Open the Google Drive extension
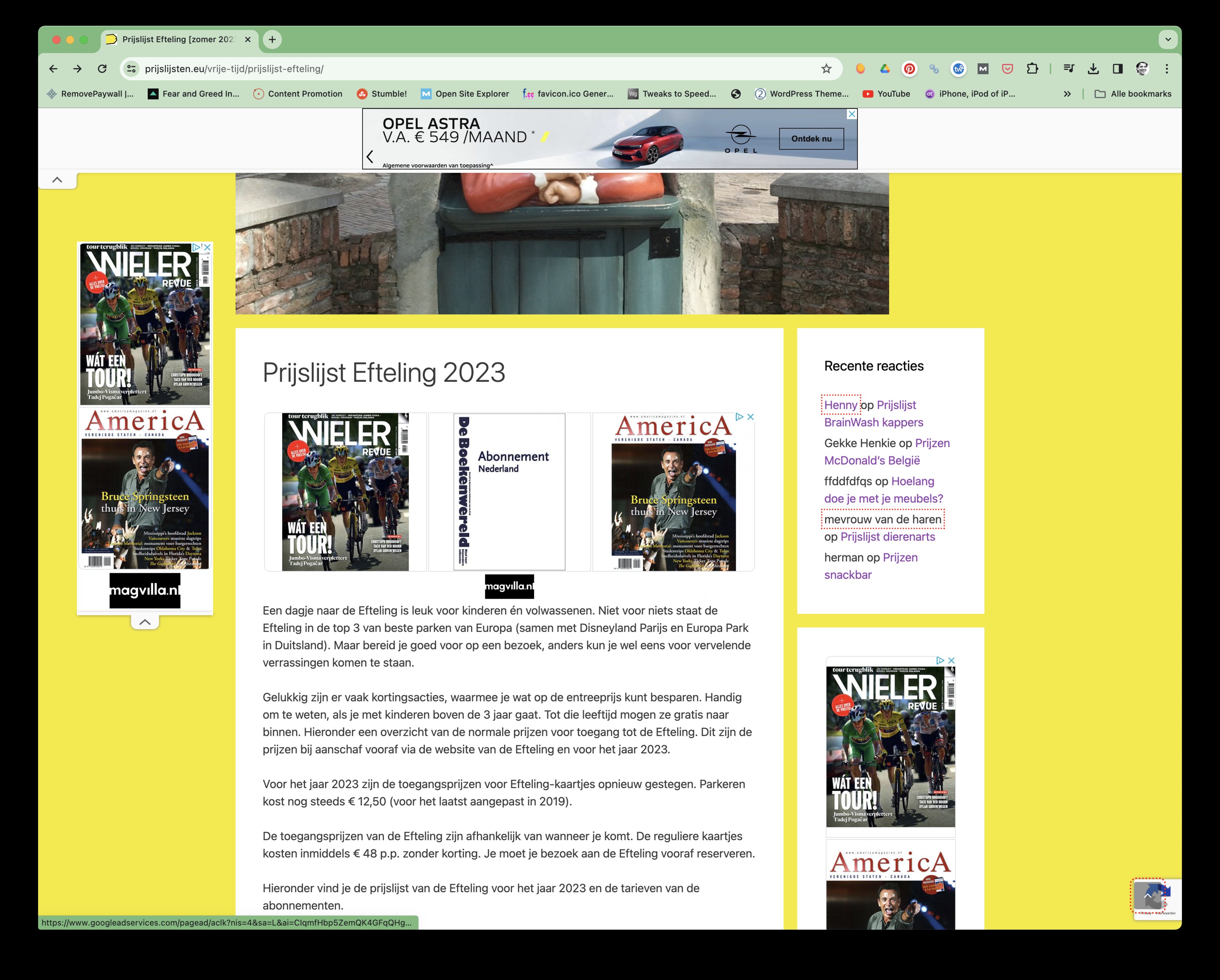The height and width of the screenshot is (980, 1220). click(x=885, y=69)
